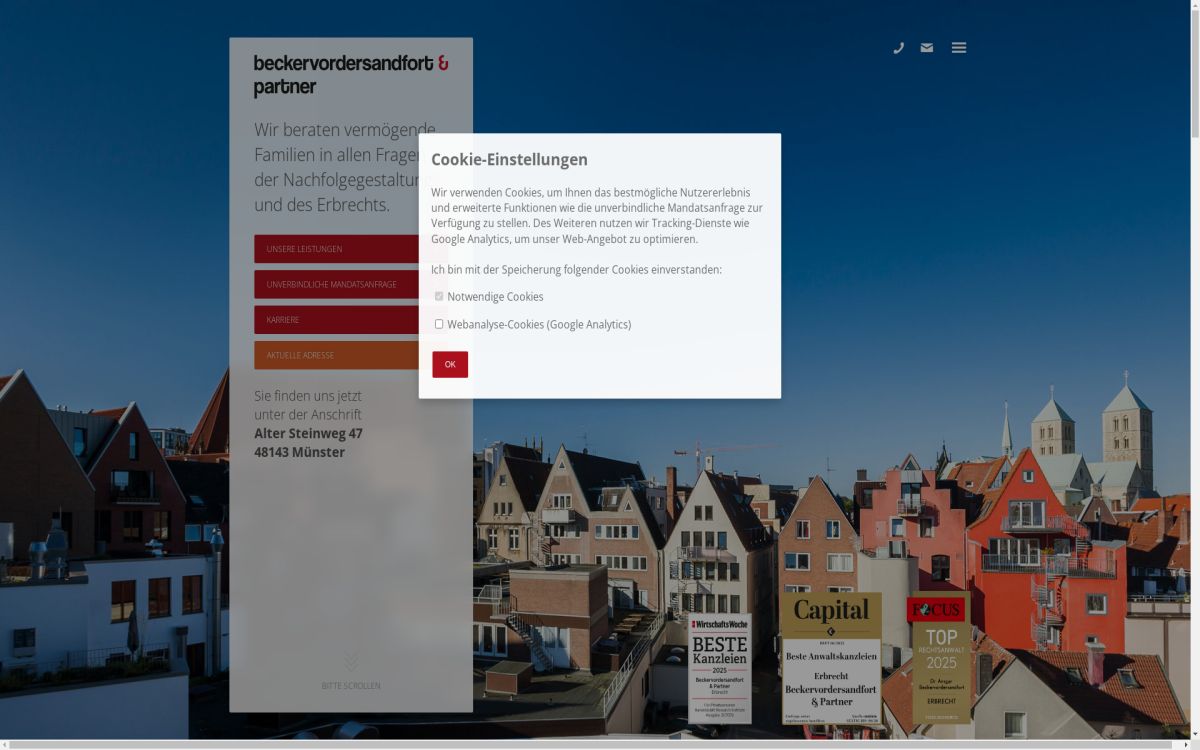Click the phone icon in the top bar

[898, 47]
